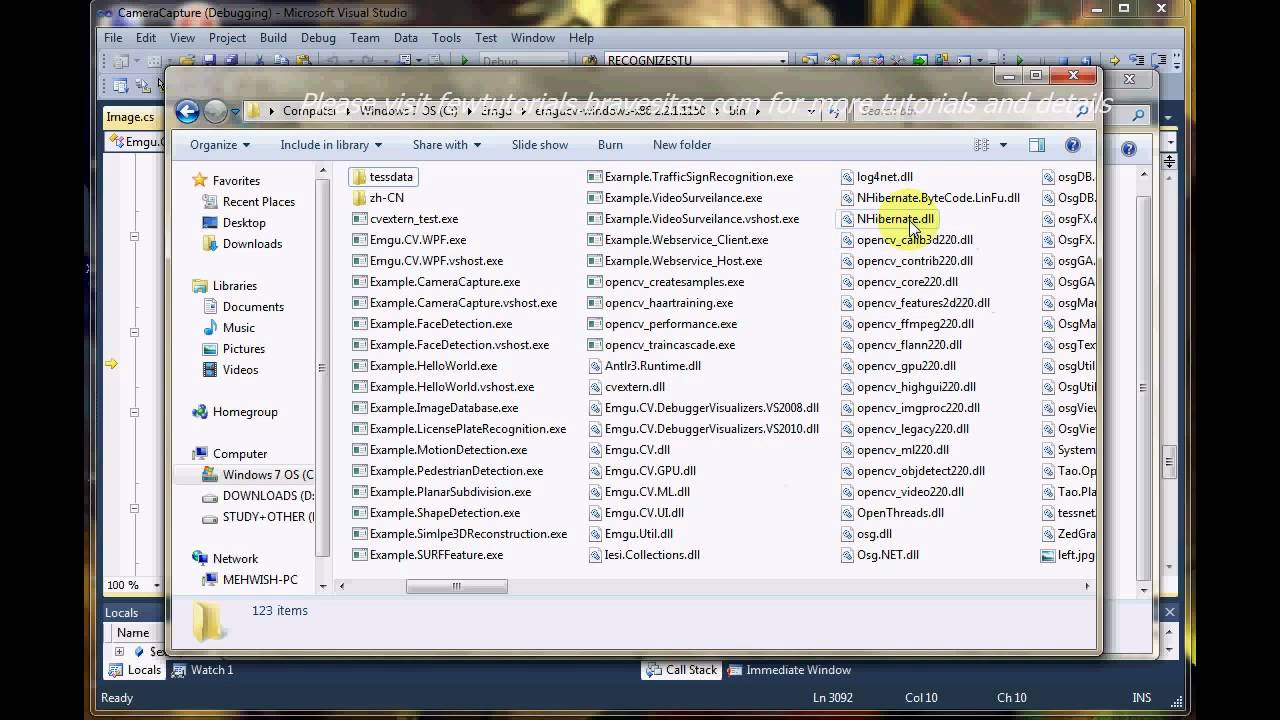Screen dimensions: 1280x720
Task: Select Emgu.CV.WPF.exe file
Action: click(x=409, y=240)
